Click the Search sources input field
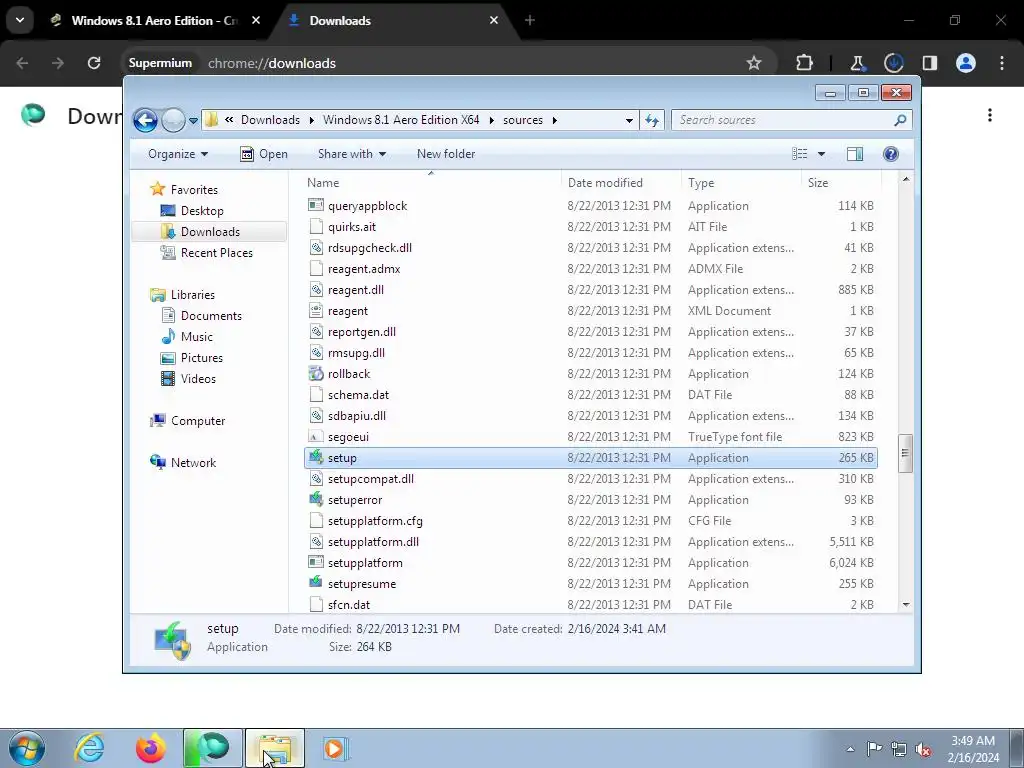Viewport: 1024px width, 768px height. [782, 120]
